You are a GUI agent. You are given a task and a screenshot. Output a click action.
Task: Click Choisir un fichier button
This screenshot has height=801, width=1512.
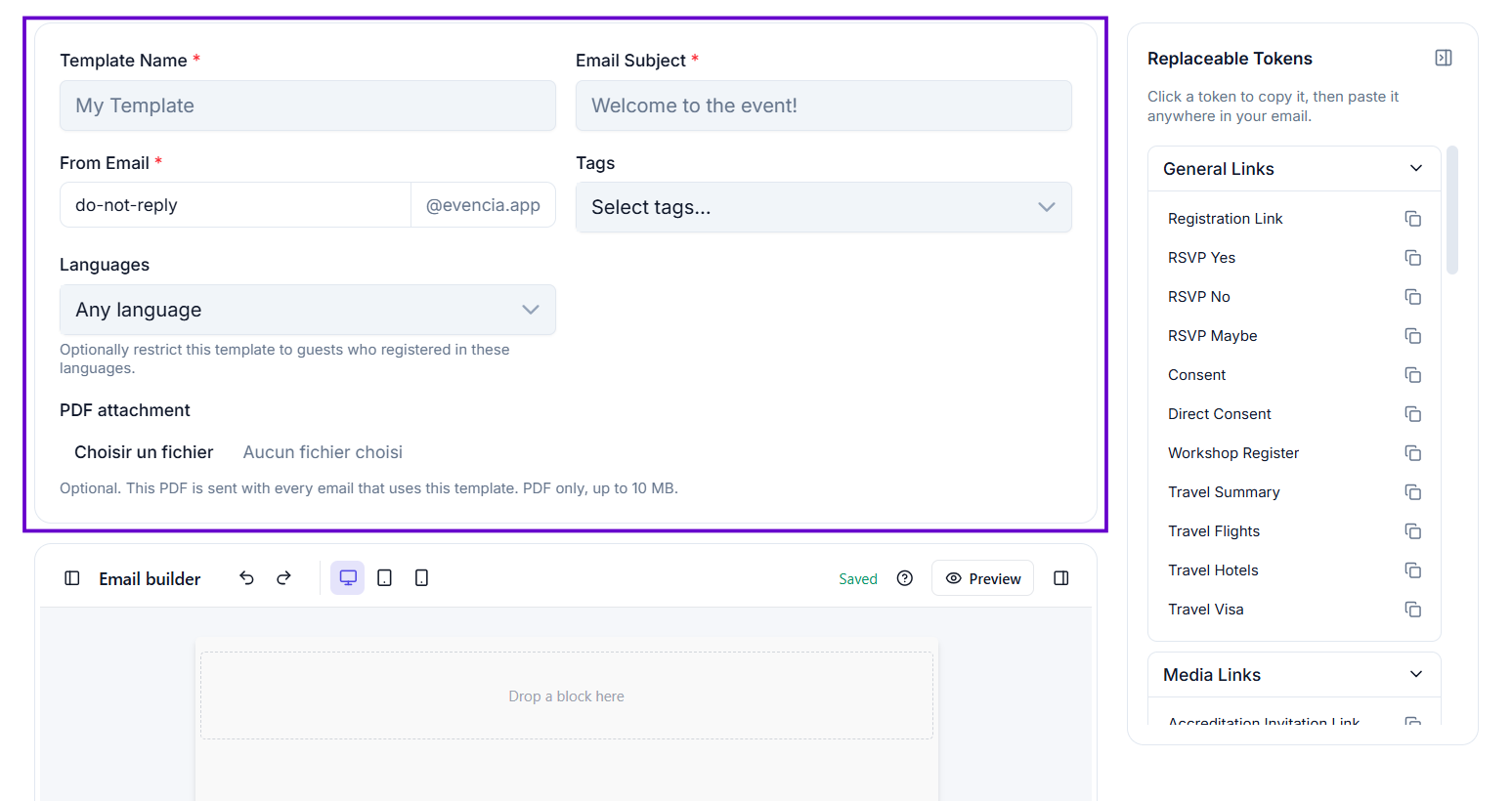pyautogui.click(x=144, y=452)
